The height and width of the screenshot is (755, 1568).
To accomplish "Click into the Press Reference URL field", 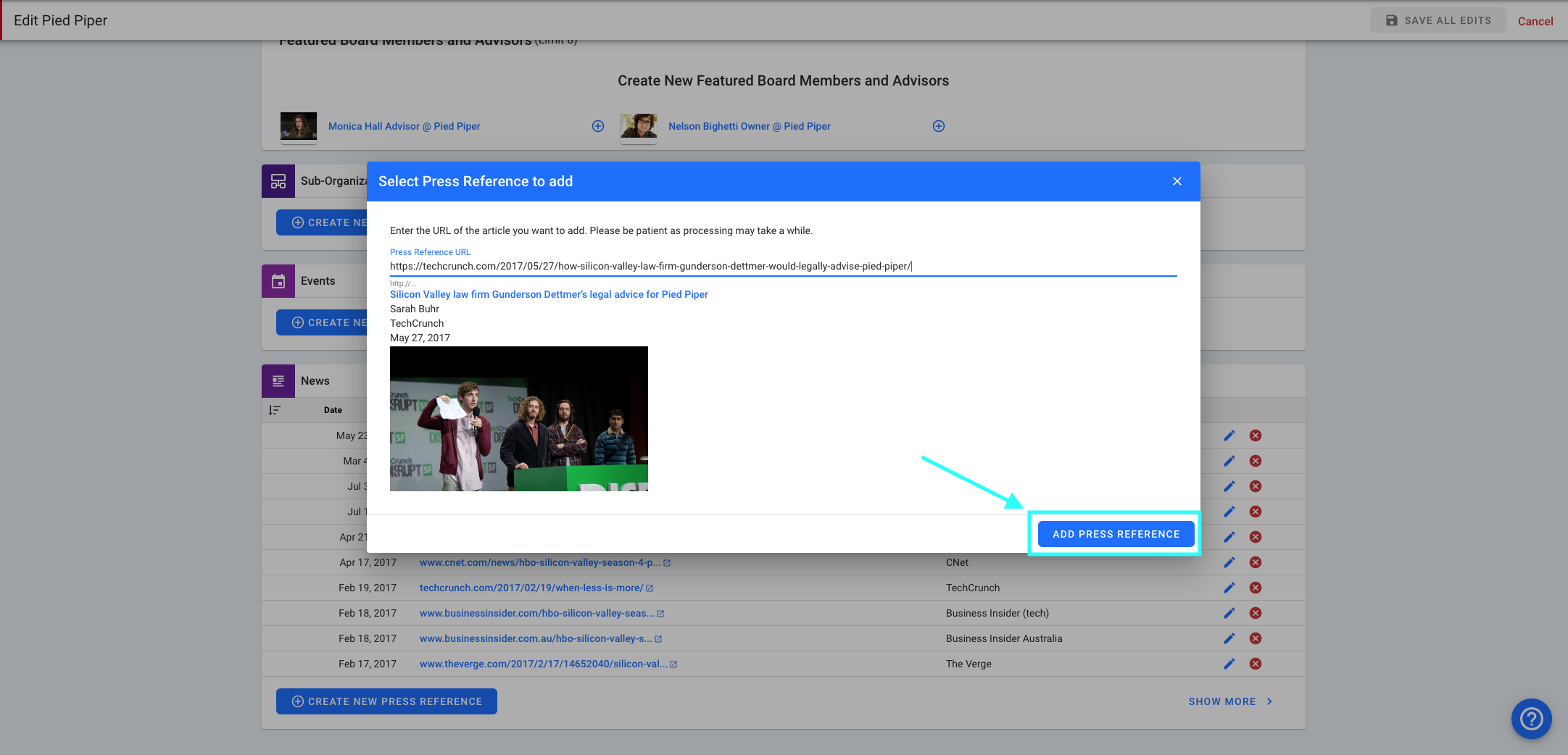I will tap(783, 266).
